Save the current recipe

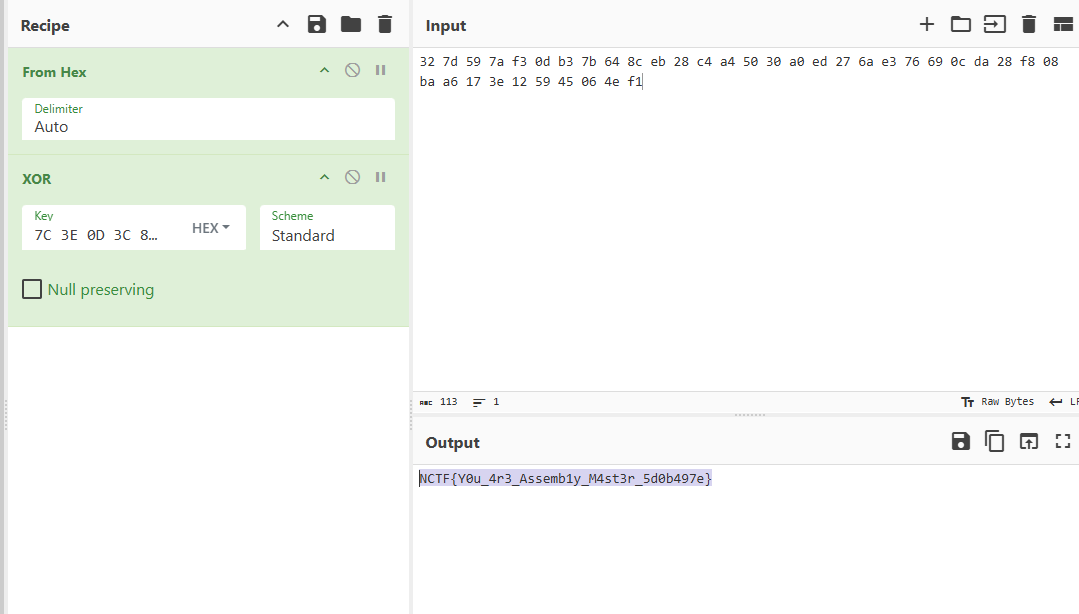317,25
